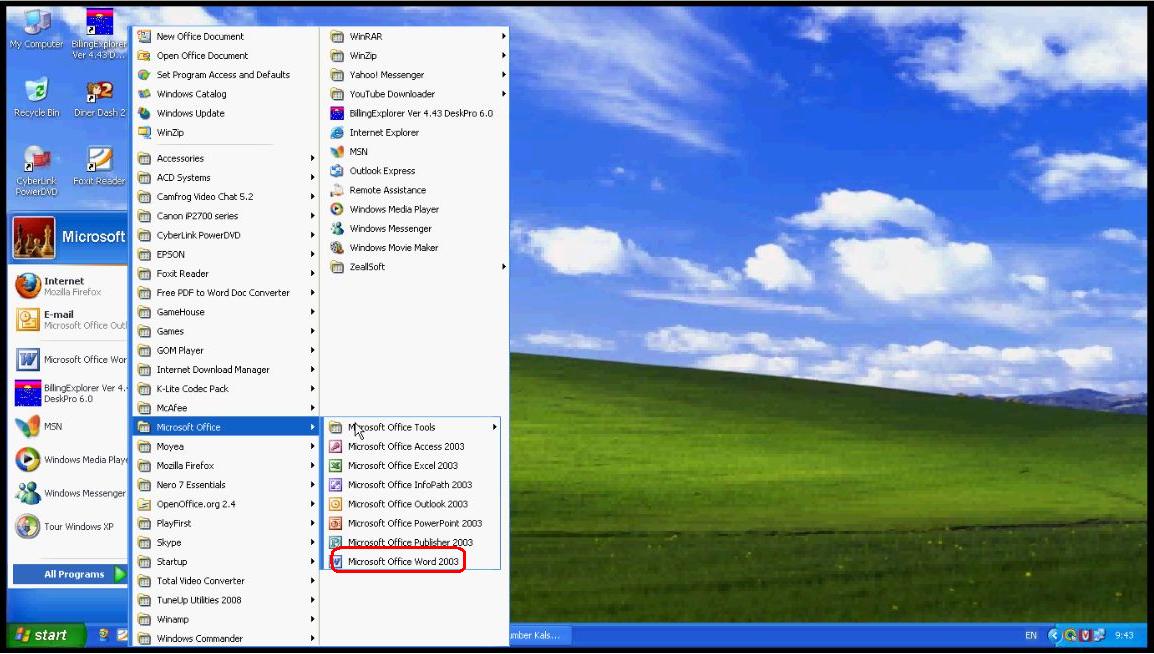Click the Windows Movie Maker icon
This screenshot has width=1154, height=654.
click(x=337, y=247)
